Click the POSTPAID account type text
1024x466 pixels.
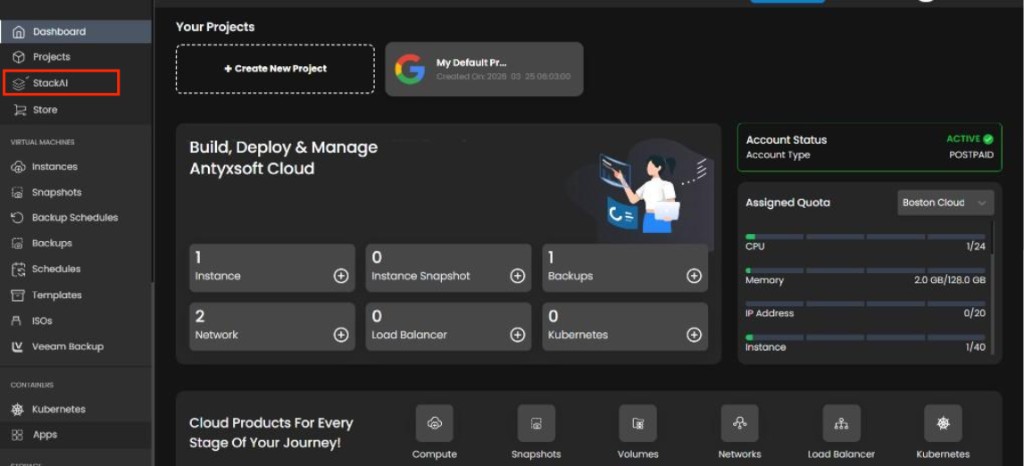click(971, 155)
